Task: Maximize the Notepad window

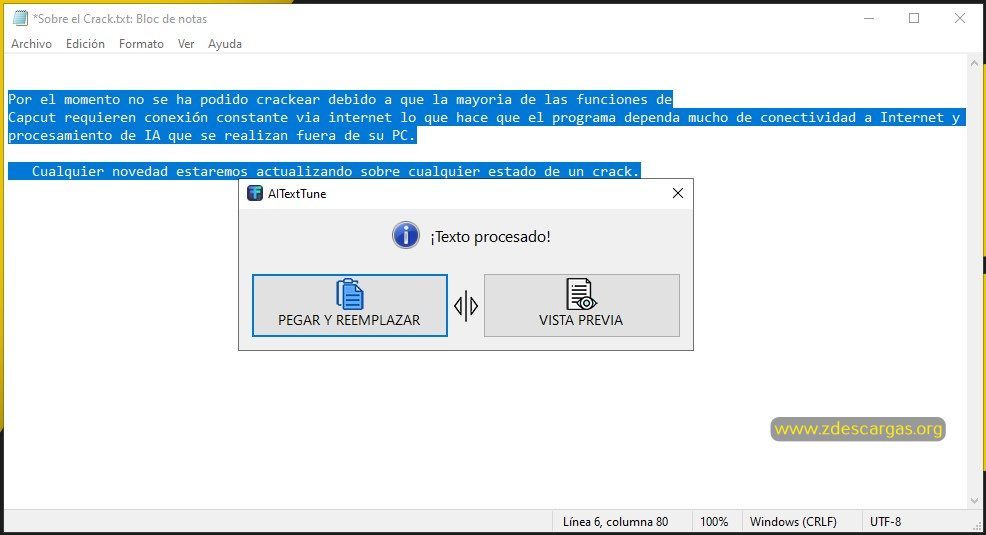Action: pos(914,18)
